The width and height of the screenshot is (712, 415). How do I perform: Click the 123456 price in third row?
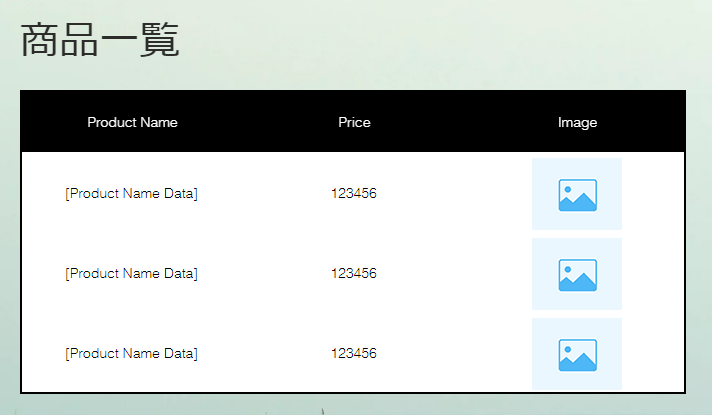tap(354, 353)
